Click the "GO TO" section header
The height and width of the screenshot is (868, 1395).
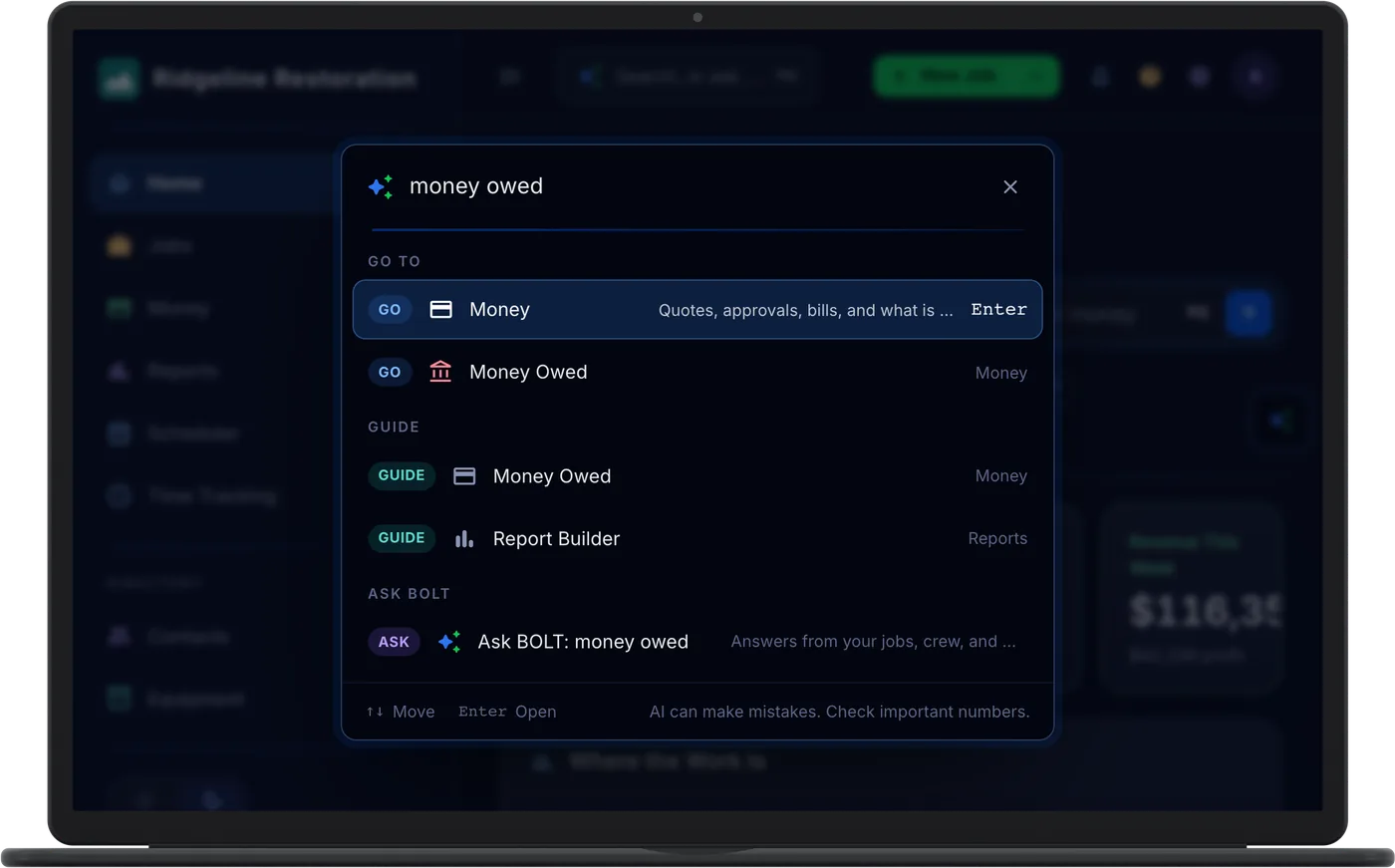(395, 261)
